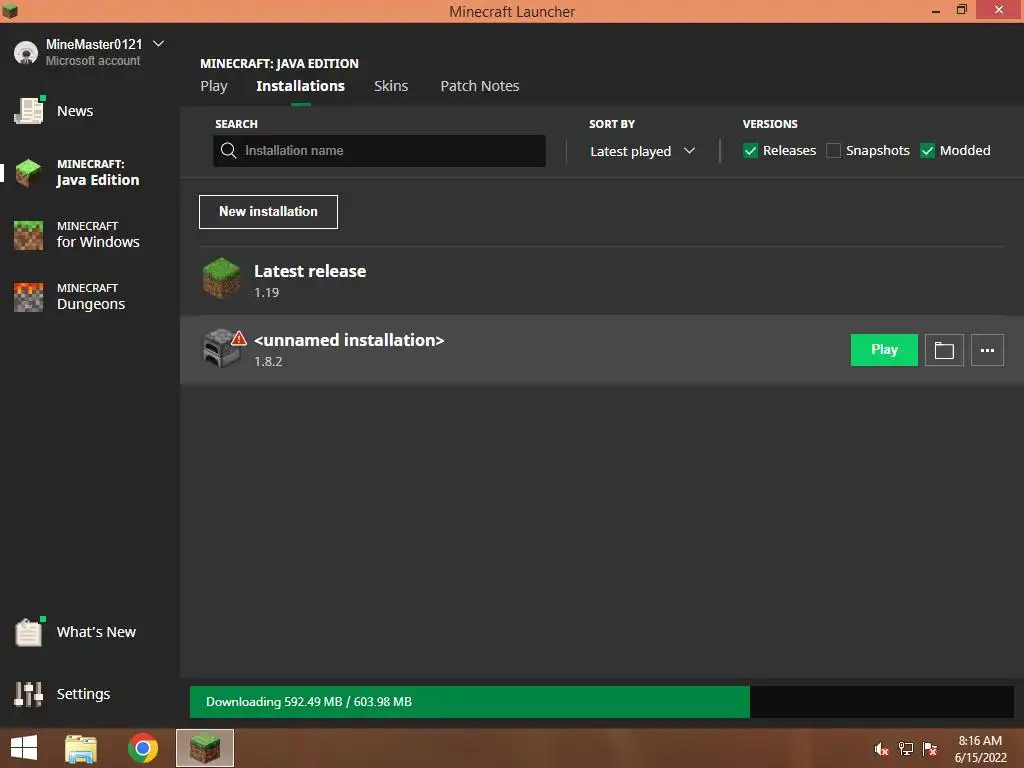Select Minecraft Dungeons lava block icon
This screenshot has width=1024, height=768.
click(x=29, y=297)
